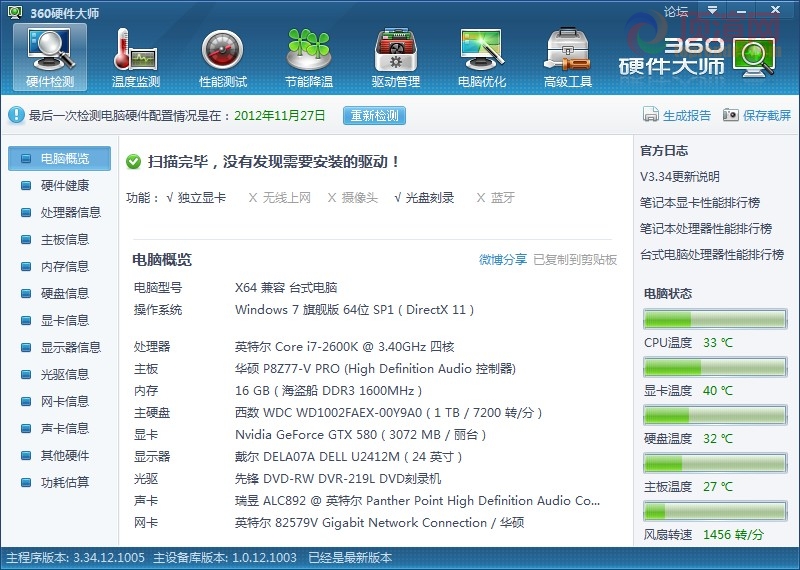Click 已复制到剪贴板 copied-to-clipboard text

pos(575,260)
